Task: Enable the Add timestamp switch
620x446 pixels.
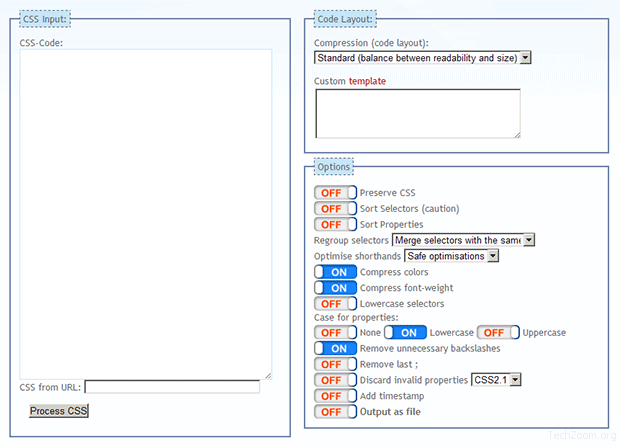Action: (x=335, y=396)
